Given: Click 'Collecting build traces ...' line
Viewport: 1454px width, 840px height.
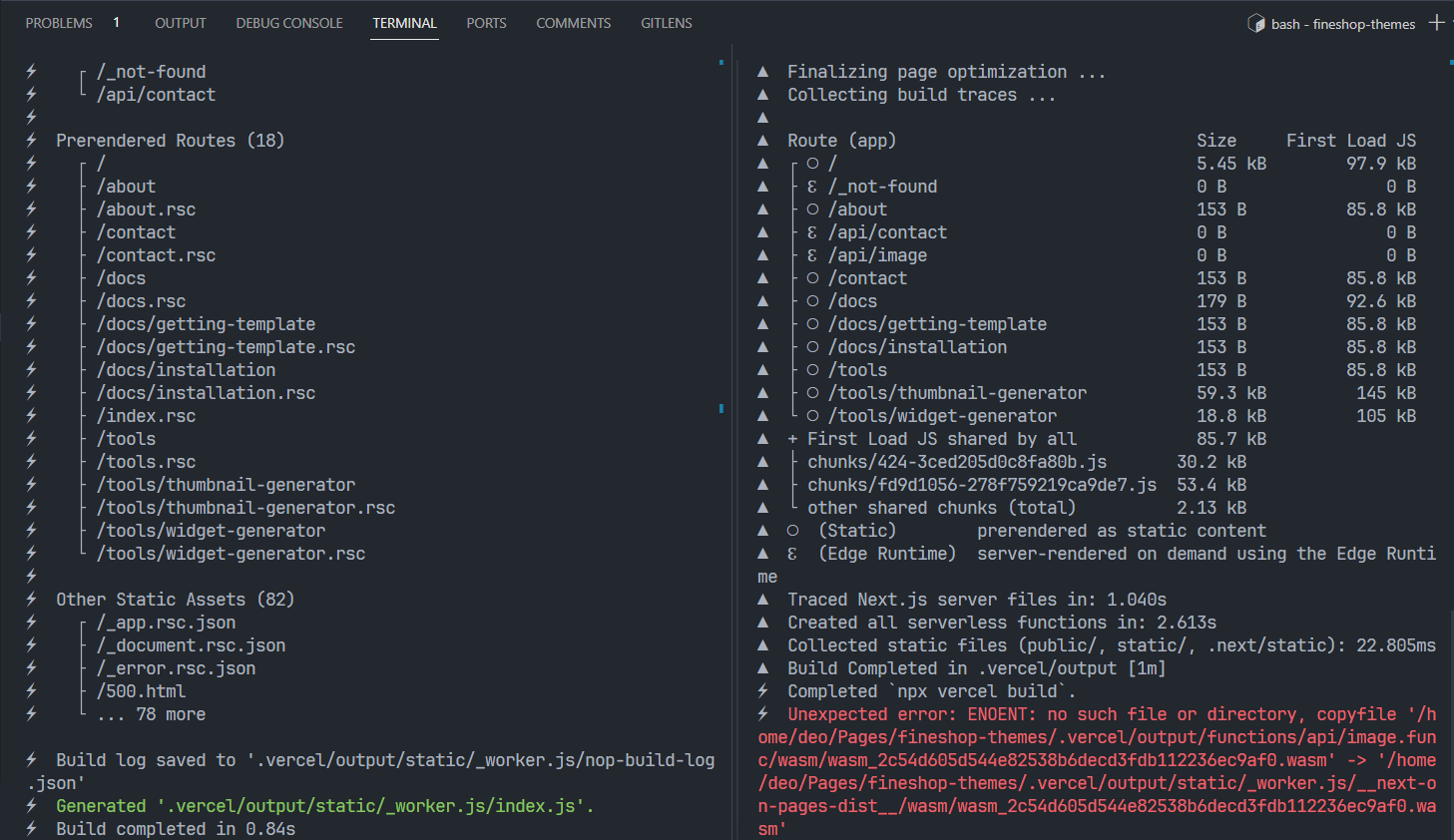Looking at the screenshot, I should pos(922,95).
